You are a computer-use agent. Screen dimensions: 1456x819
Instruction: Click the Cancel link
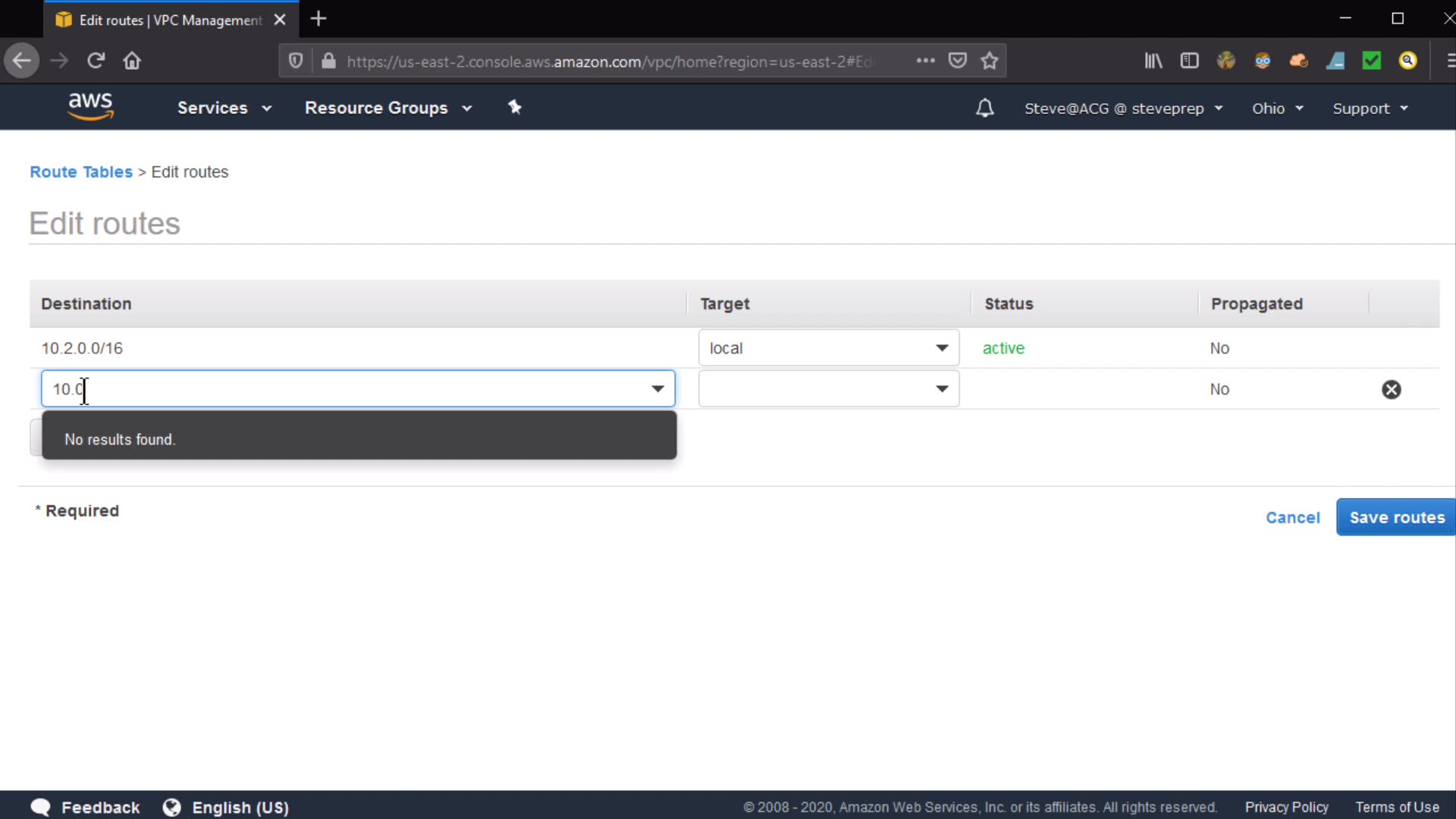tap(1292, 517)
